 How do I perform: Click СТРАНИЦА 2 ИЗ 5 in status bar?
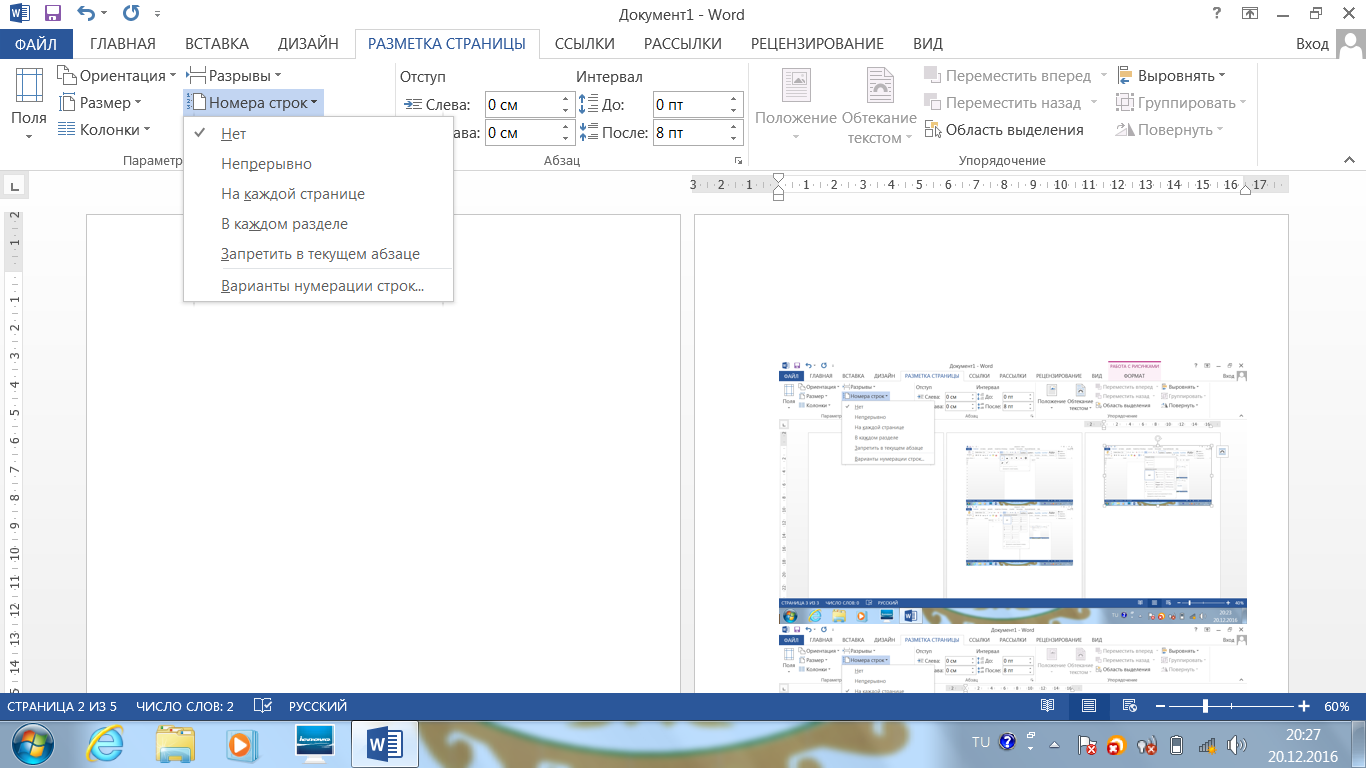(62, 706)
